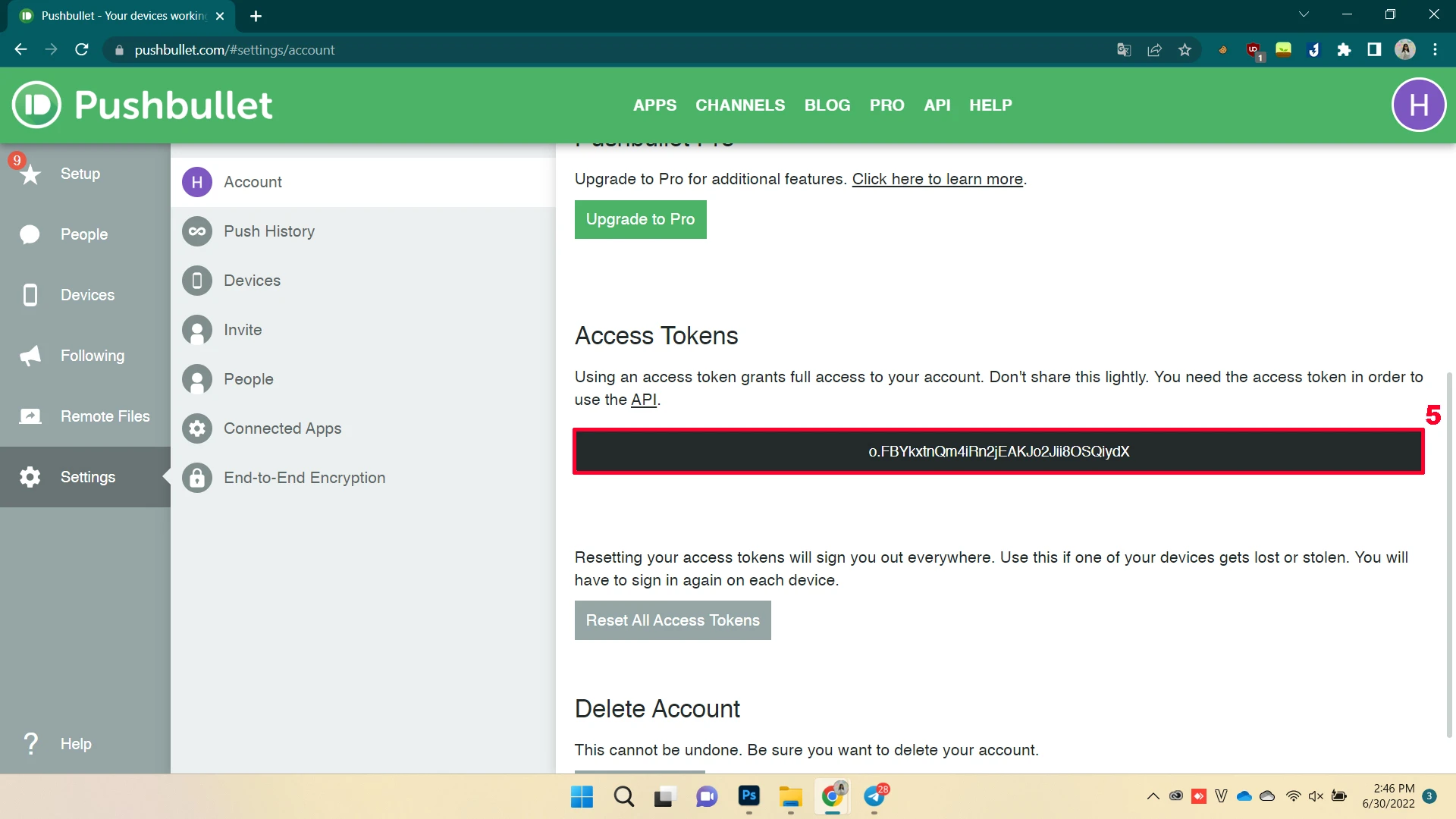1456x819 pixels.
Task: Open the Following megaphone icon
Action: point(30,356)
